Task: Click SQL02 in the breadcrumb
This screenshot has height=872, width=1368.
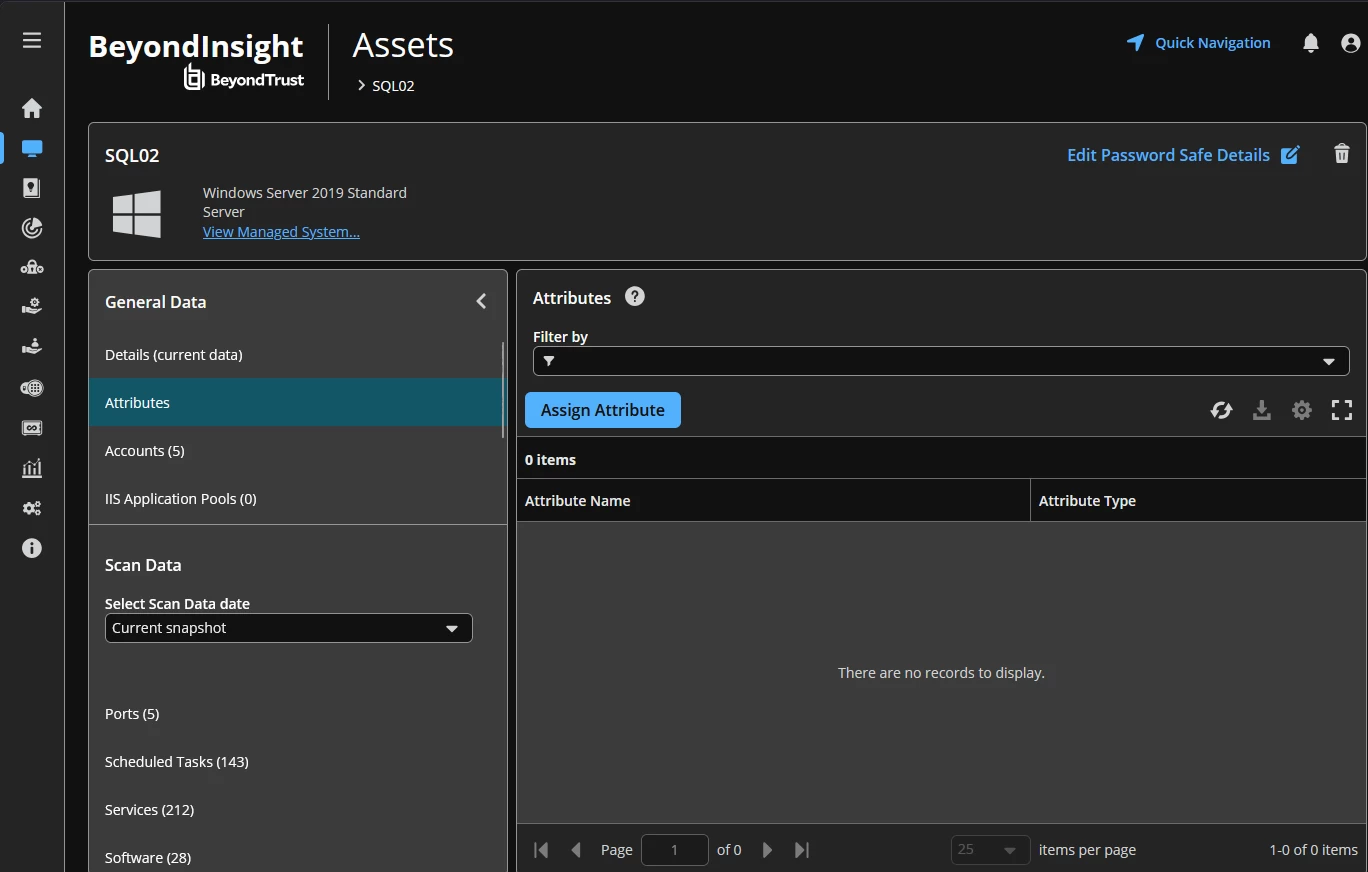Action: pyautogui.click(x=393, y=86)
